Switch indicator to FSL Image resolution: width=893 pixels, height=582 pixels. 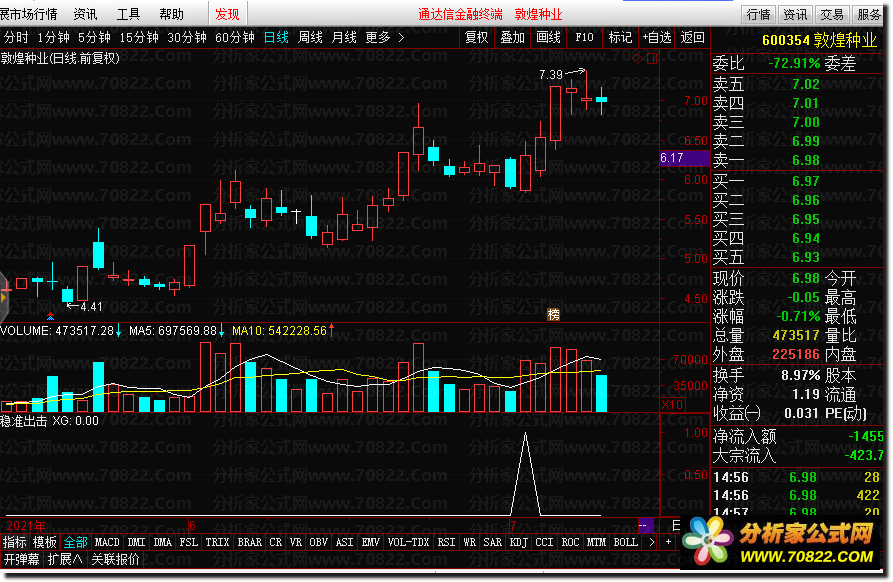[x=189, y=542]
